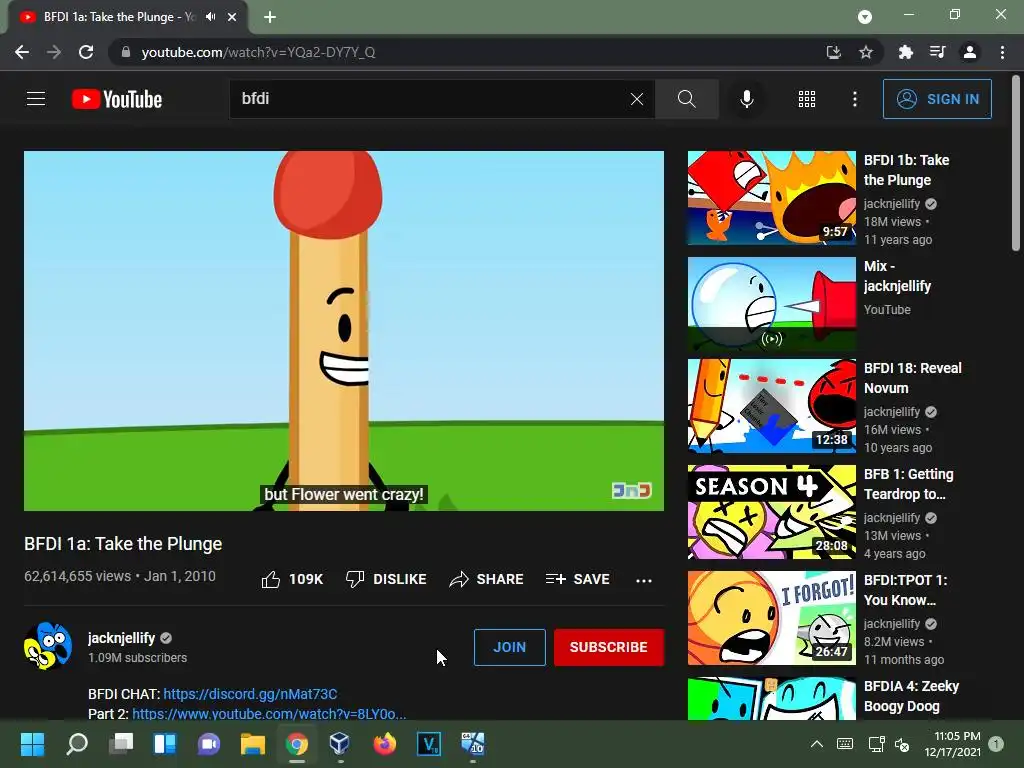1024x768 pixels.
Task: Go to YouTube home via logo
Action: (x=117, y=99)
